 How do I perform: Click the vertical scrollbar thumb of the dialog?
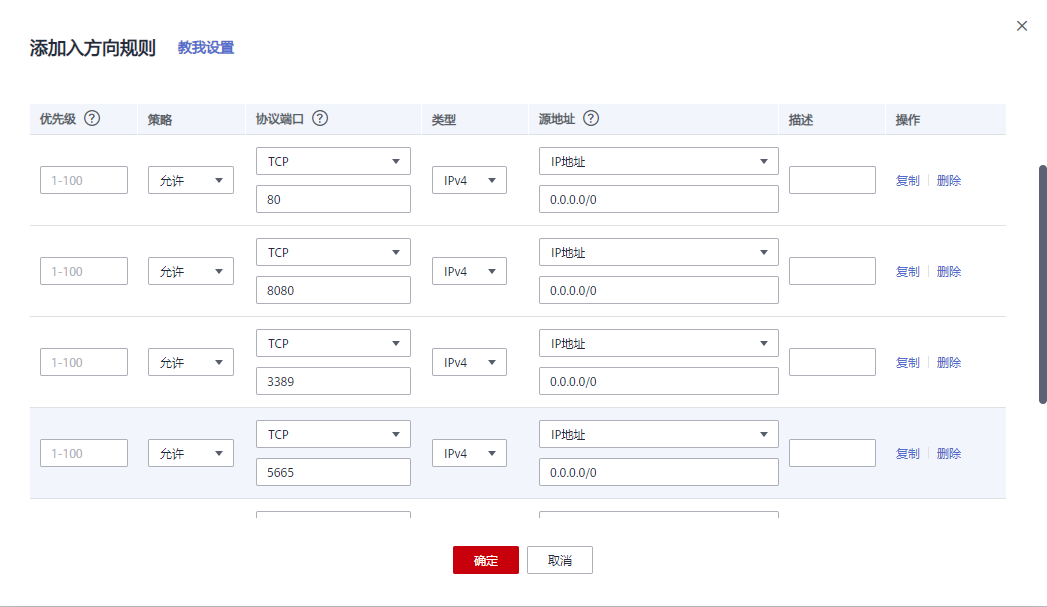point(1042,284)
